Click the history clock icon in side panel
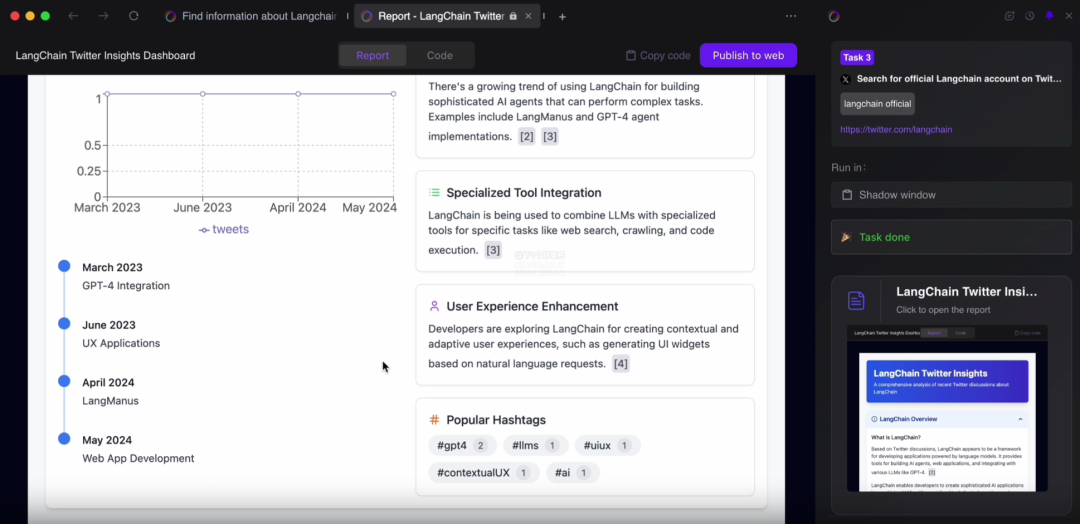The width and height of the screenshot is (1080, 524). pos(1029,16)
